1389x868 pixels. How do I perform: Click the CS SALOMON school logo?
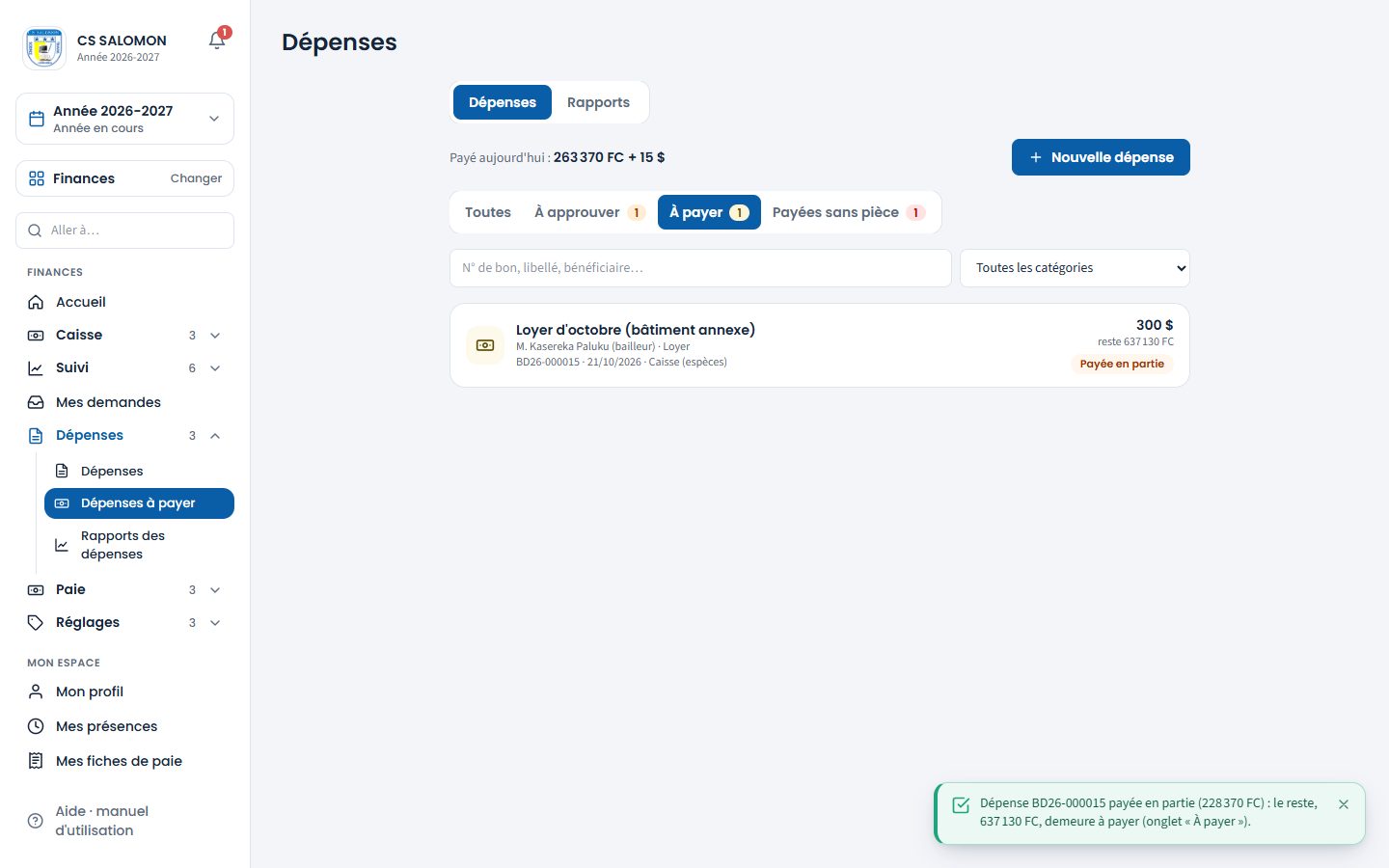[44, 47]
